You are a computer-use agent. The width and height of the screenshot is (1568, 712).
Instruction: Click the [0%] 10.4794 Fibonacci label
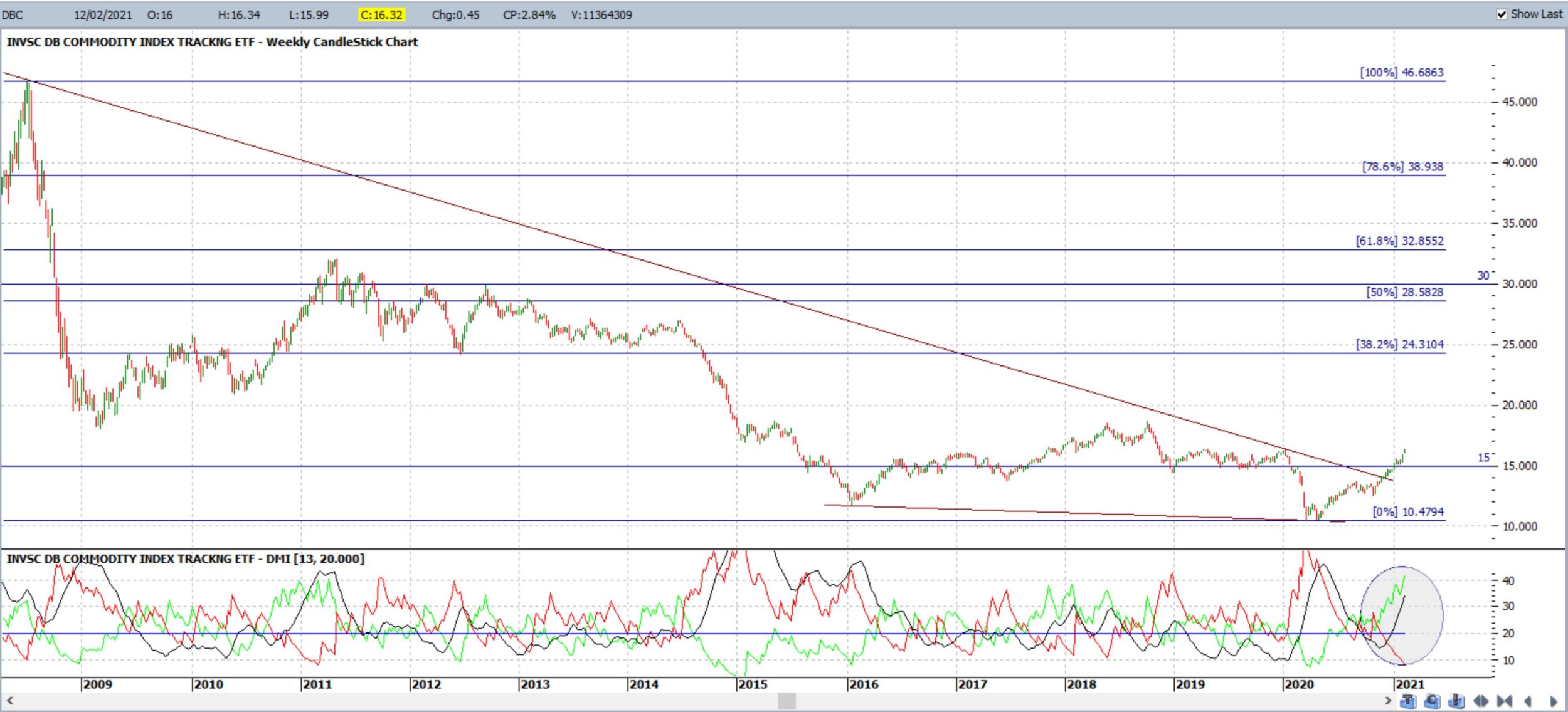[1408, 512]
